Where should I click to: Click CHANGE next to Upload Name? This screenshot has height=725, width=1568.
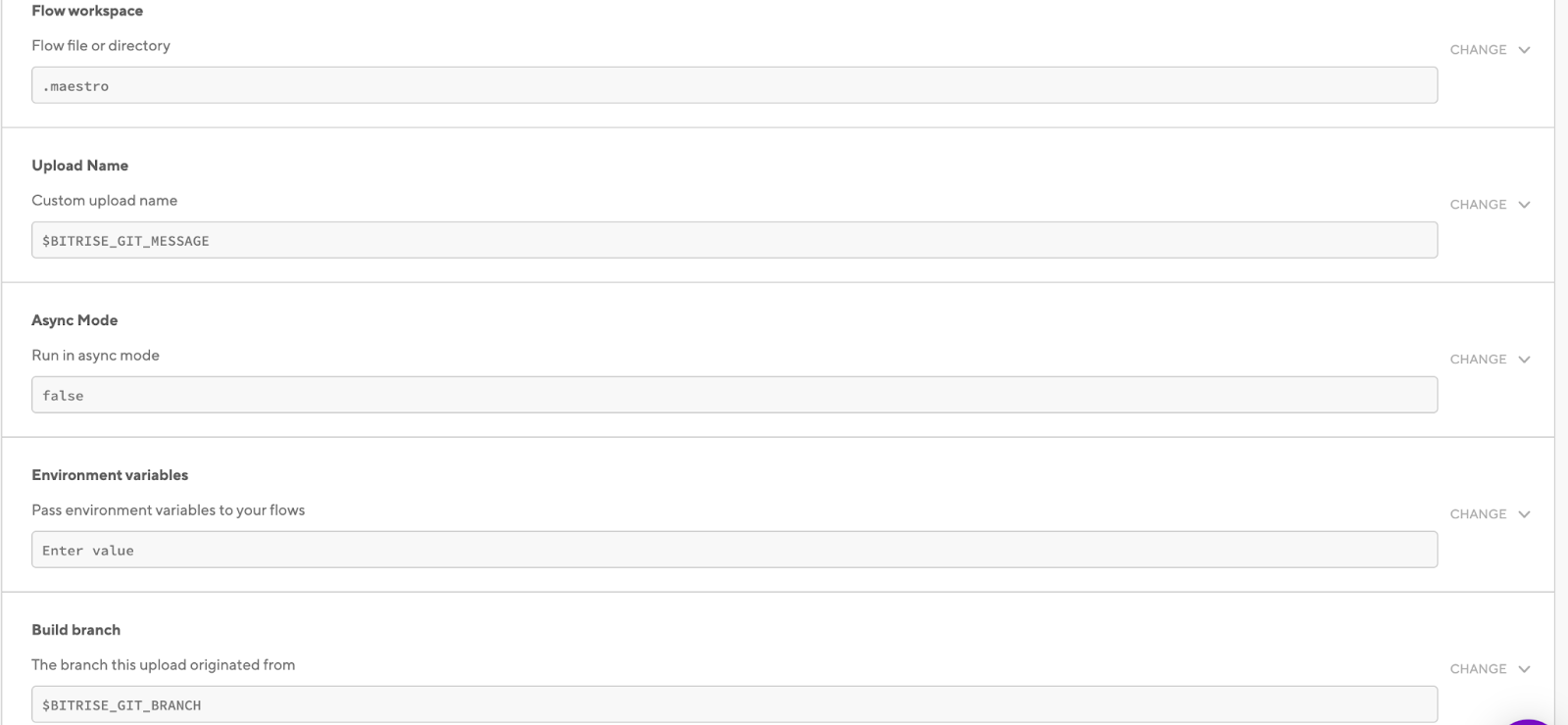(1477, 204)
